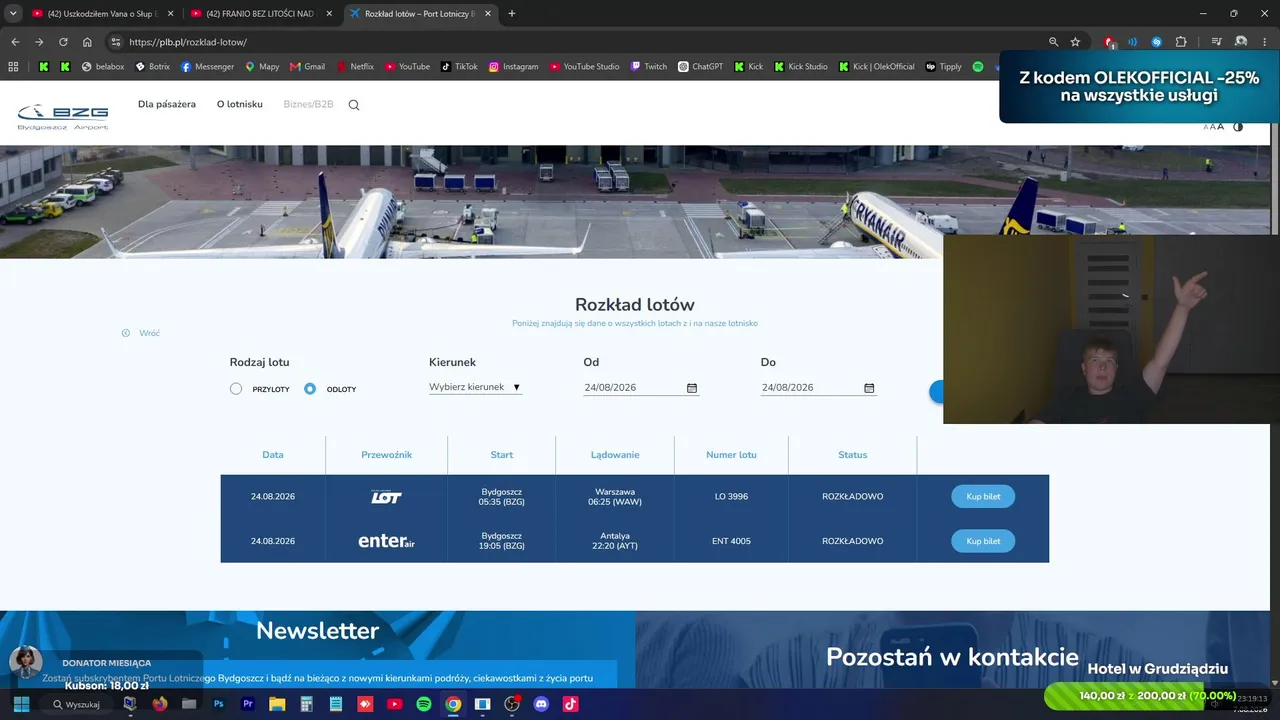Open a new browser tab
This screenshot has height=720, width=1280.
512,14
